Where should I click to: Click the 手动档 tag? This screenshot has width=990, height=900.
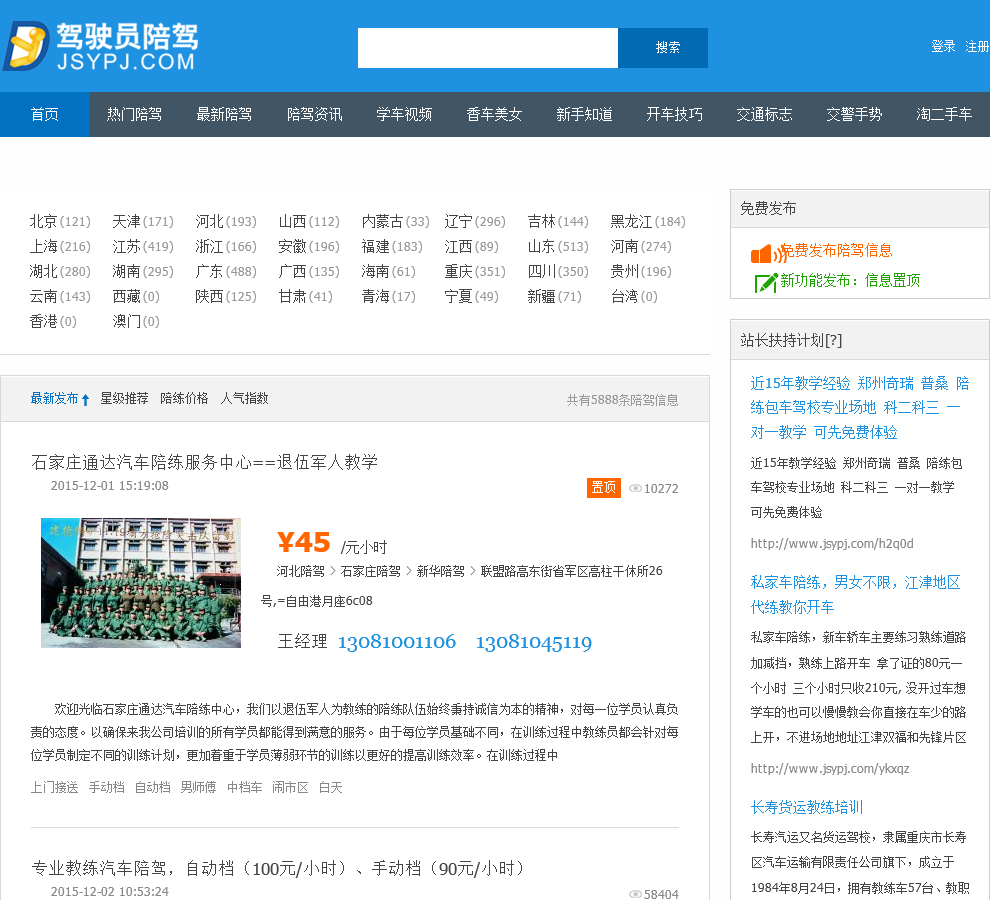click(107, 788)
